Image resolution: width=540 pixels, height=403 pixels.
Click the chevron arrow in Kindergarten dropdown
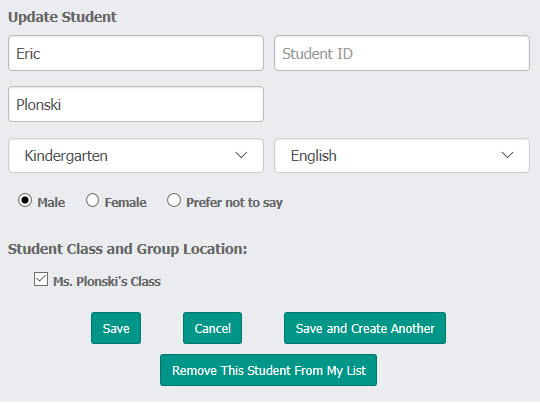241,155
